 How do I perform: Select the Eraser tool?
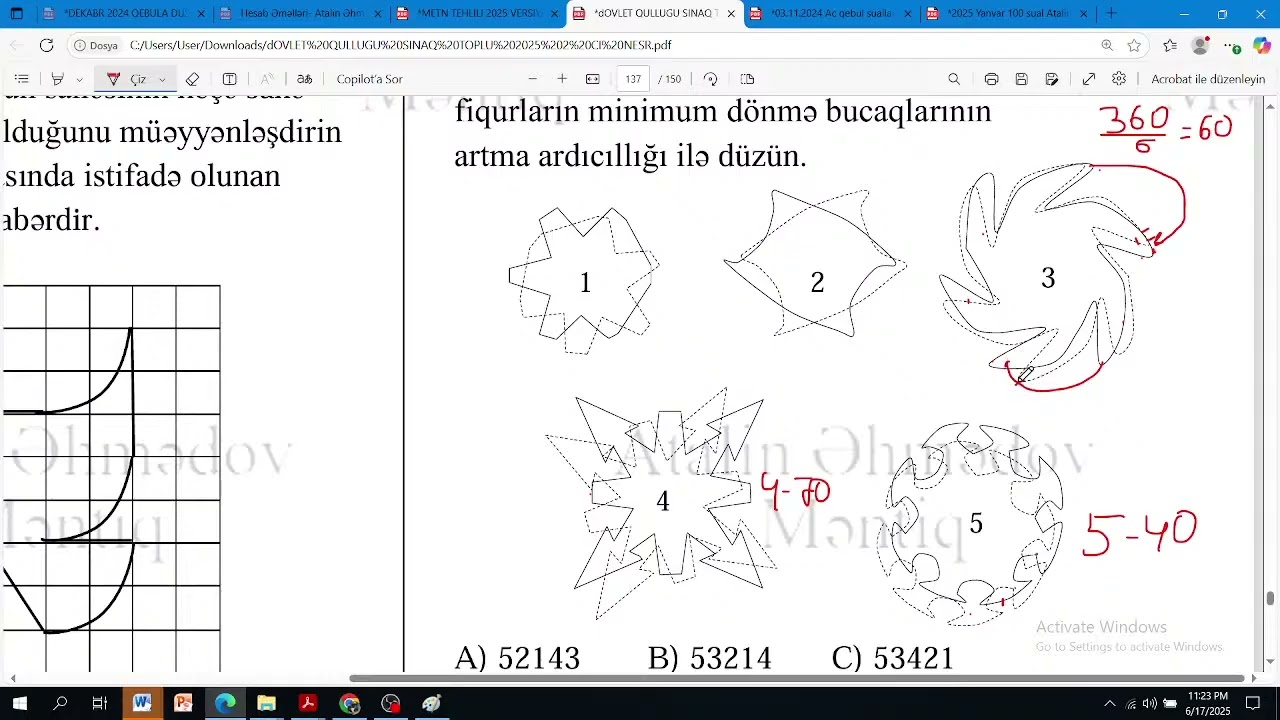click(x=192, y=79)
